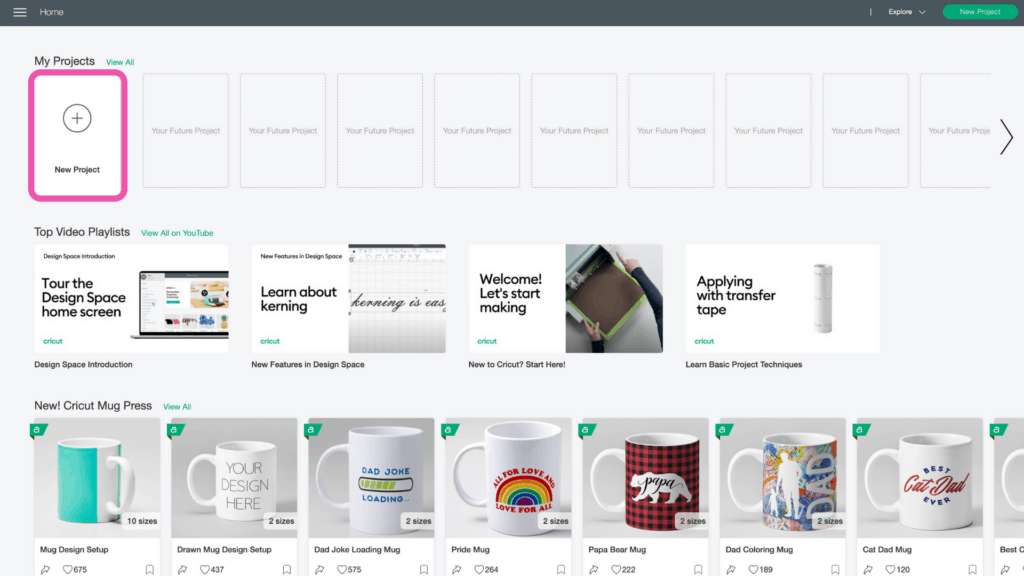This screenshot has width=1024, height=576.
Task: Click the plus icon for New Project
Action: coord(77,118)
